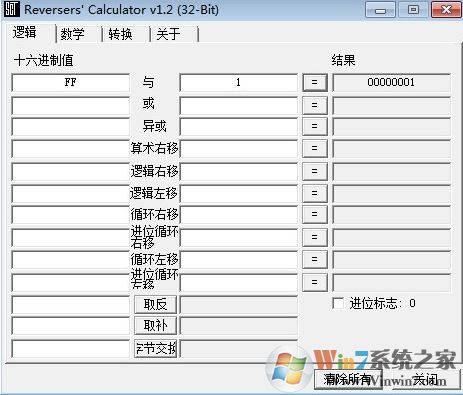Focus the right operand field of 逻辑左移 row
This screenshot has width=463, height=395.
238,193
